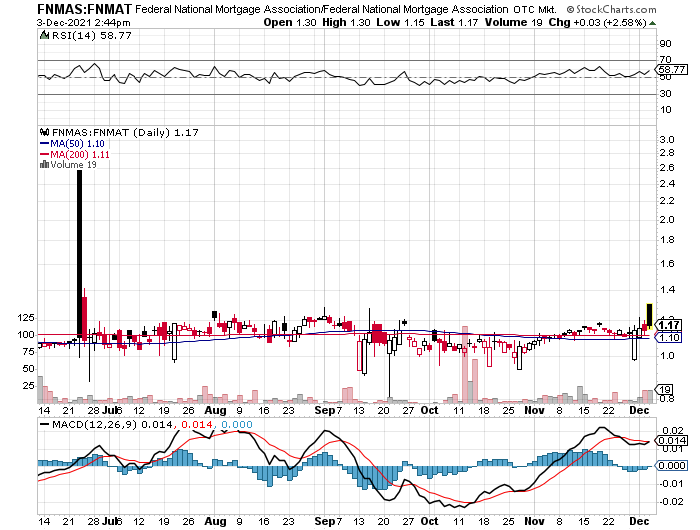This screenshot has width=700, height=530.
Task: Click the black MACD legend line
Action: (44, 425)
